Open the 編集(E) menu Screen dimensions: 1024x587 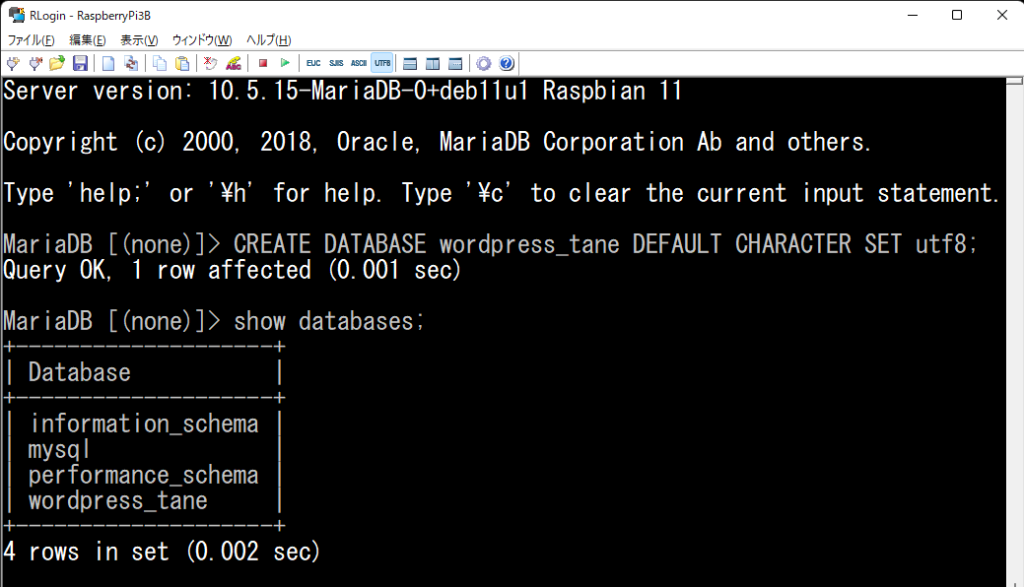pyautogui.click(x=88, y=40)
